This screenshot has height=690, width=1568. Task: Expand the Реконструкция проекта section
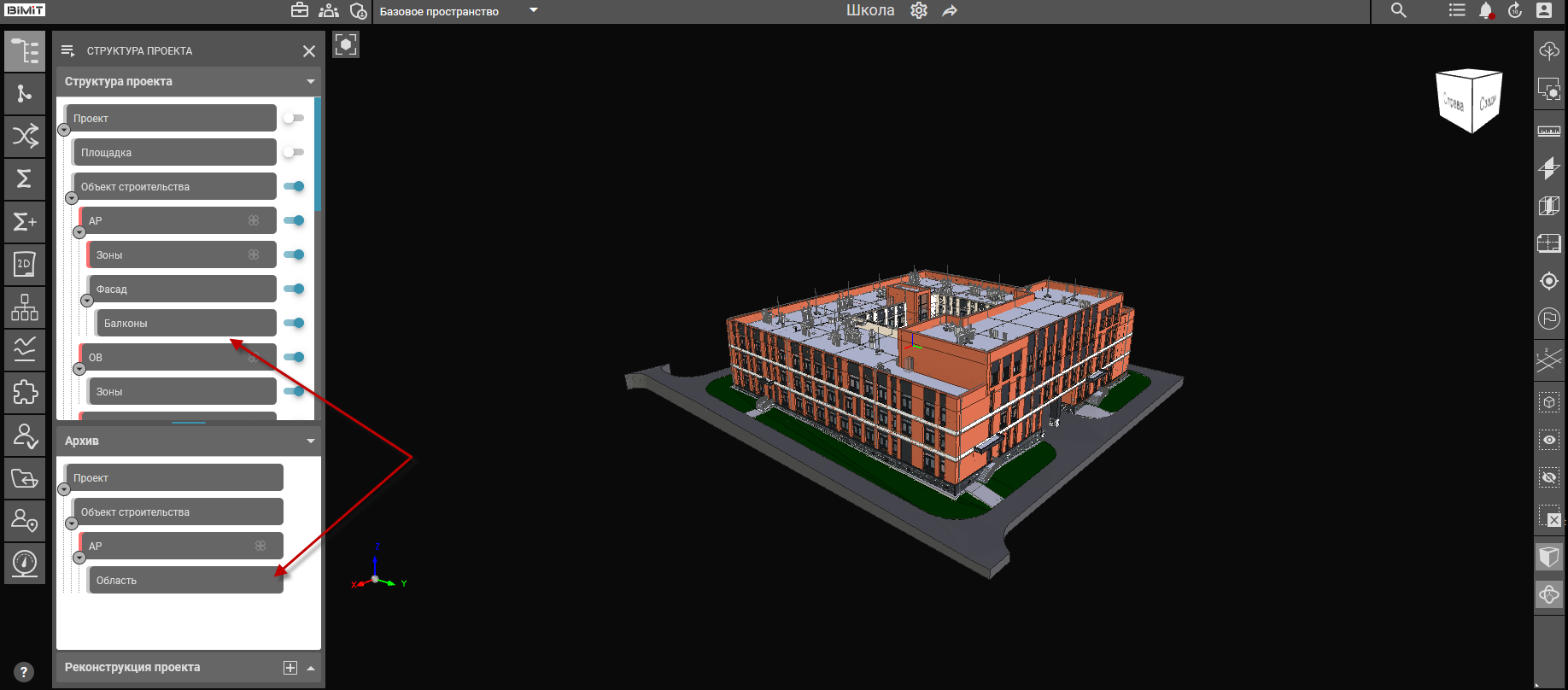(x=311, y=668)
